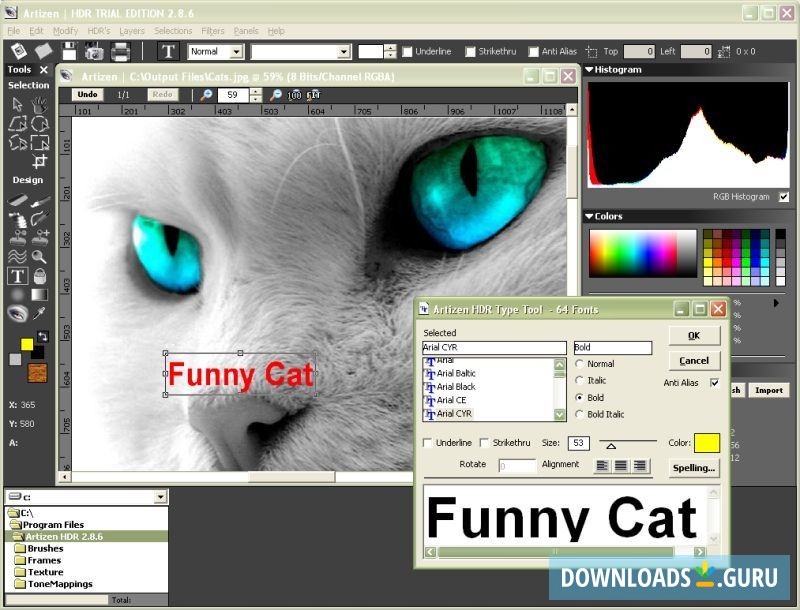Collapse the Histogram panel
The height and width of the screenshot is (610, 800).
point(589,69)
